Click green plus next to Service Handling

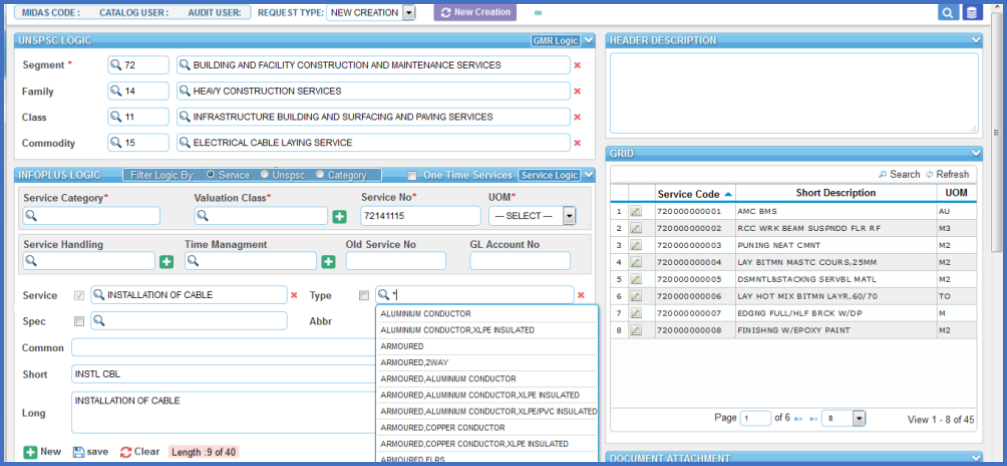166,261
